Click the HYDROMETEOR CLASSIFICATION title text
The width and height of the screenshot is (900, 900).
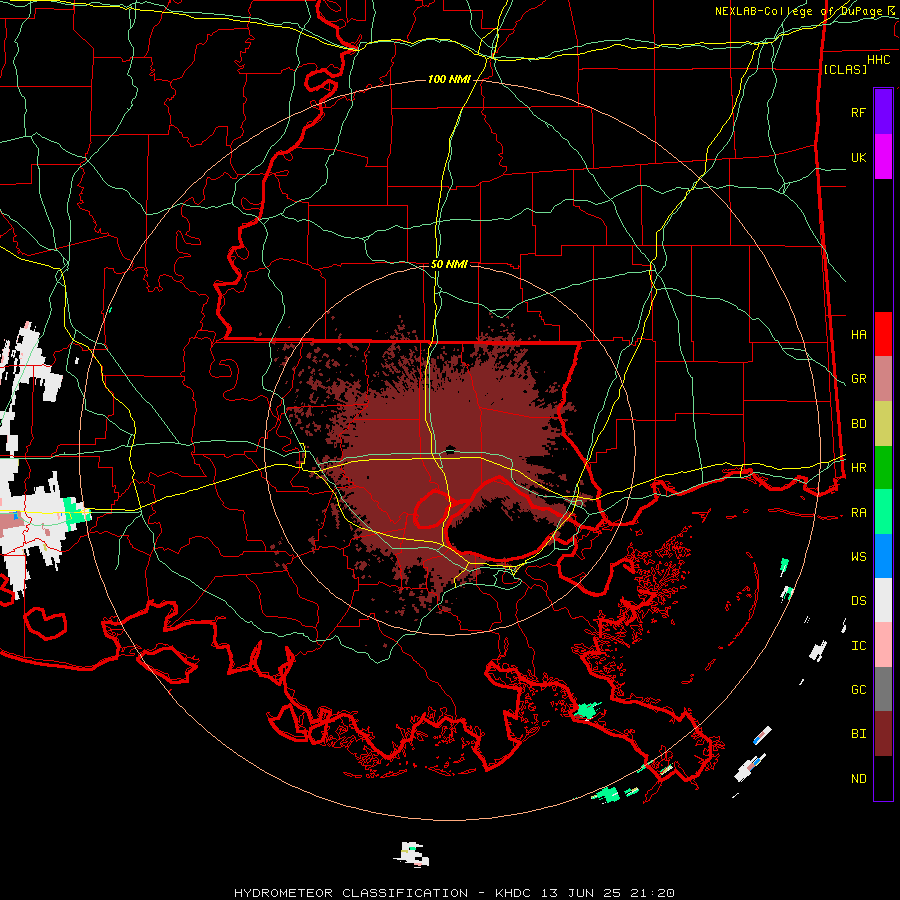click(x=351, y=893)
